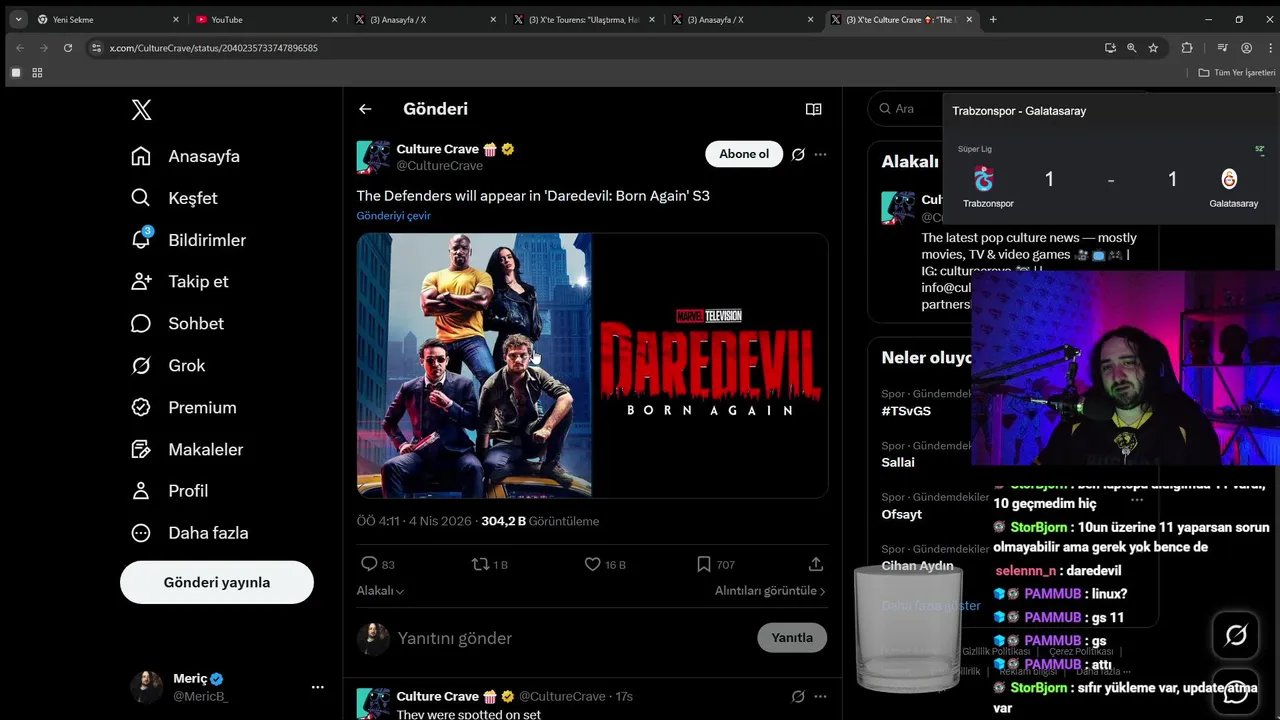
Task: Open Grok from the sidebar
Action: 168,366
